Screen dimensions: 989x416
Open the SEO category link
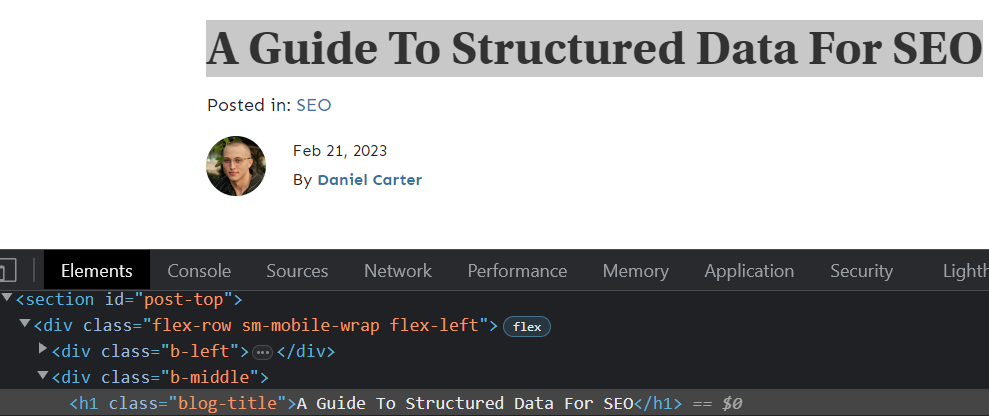(313, 105)
